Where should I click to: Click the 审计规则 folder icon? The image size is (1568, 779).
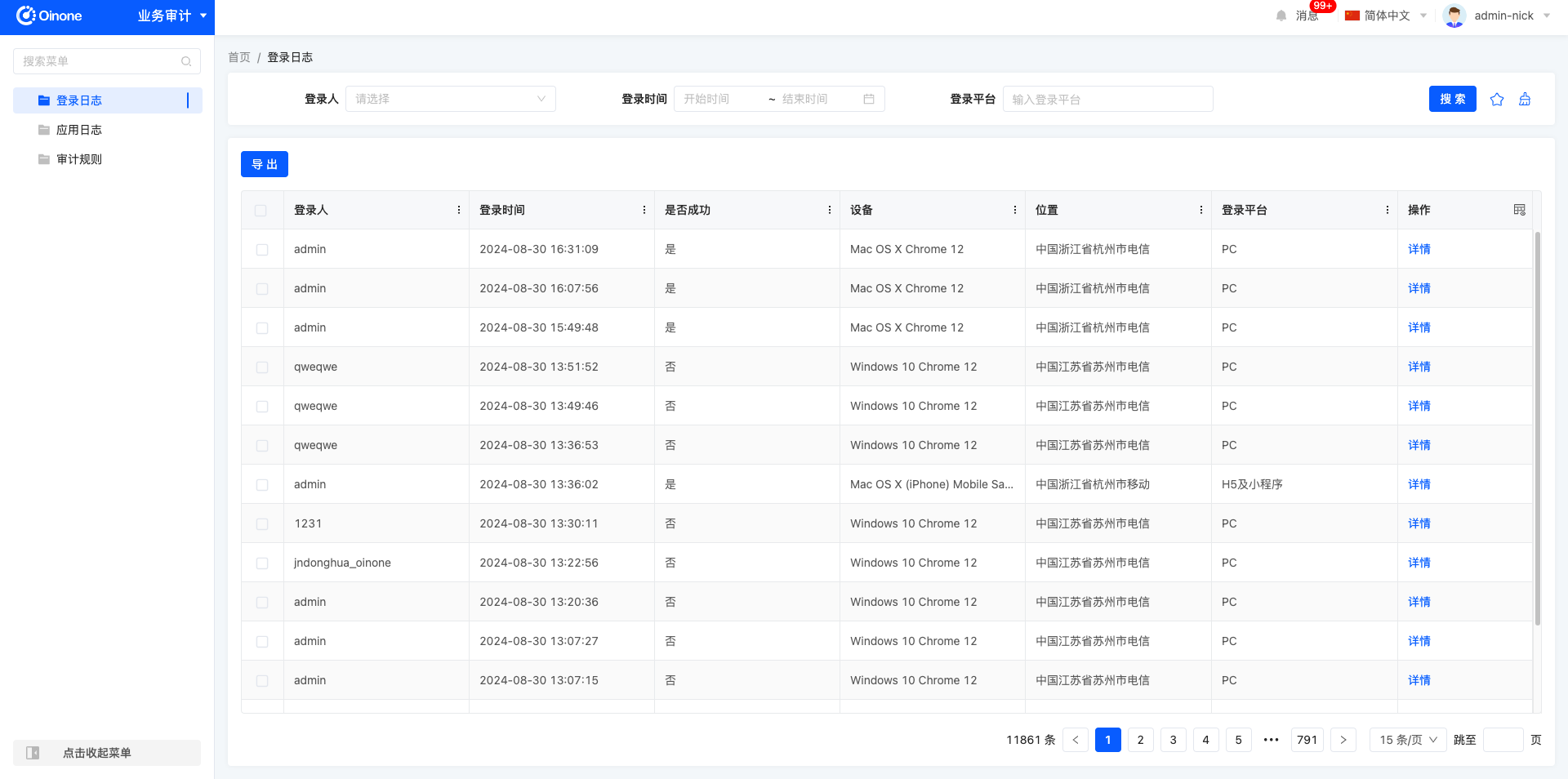[x=44, y=159]
